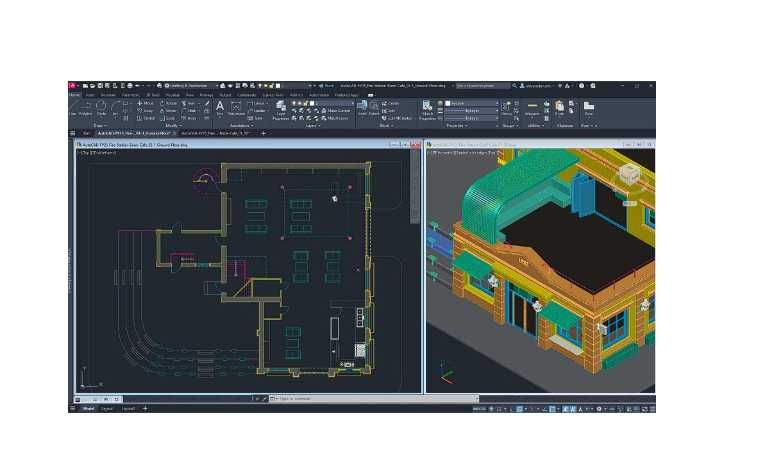Click the Measure utility tool
The image size is (762, 472).
532,108
